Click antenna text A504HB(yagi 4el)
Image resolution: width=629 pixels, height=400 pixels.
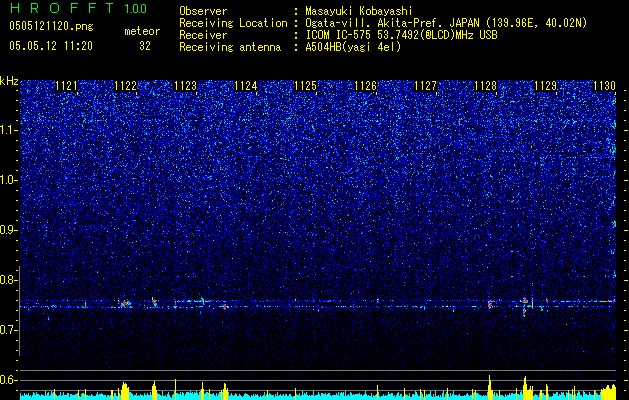pos(353,47)
